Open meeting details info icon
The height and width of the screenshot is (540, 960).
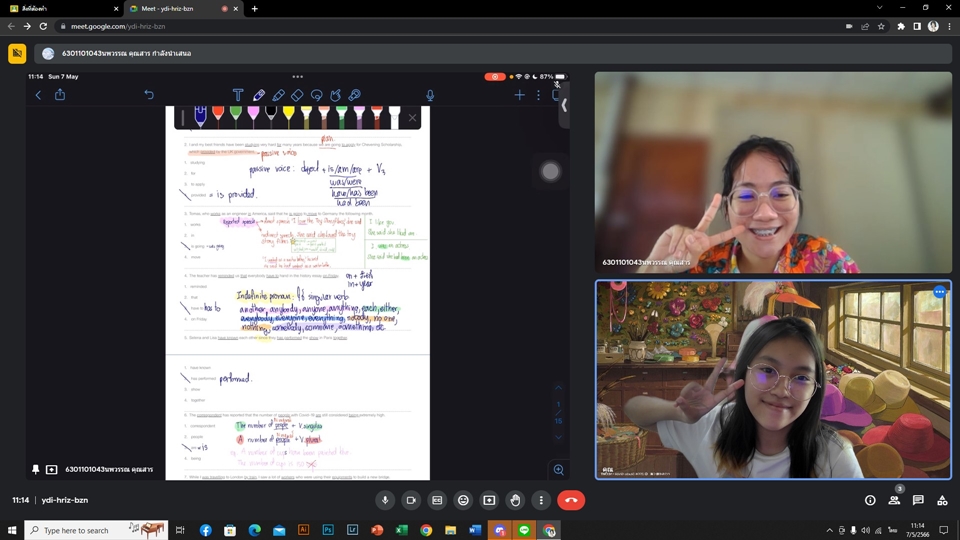coord(870,500)
